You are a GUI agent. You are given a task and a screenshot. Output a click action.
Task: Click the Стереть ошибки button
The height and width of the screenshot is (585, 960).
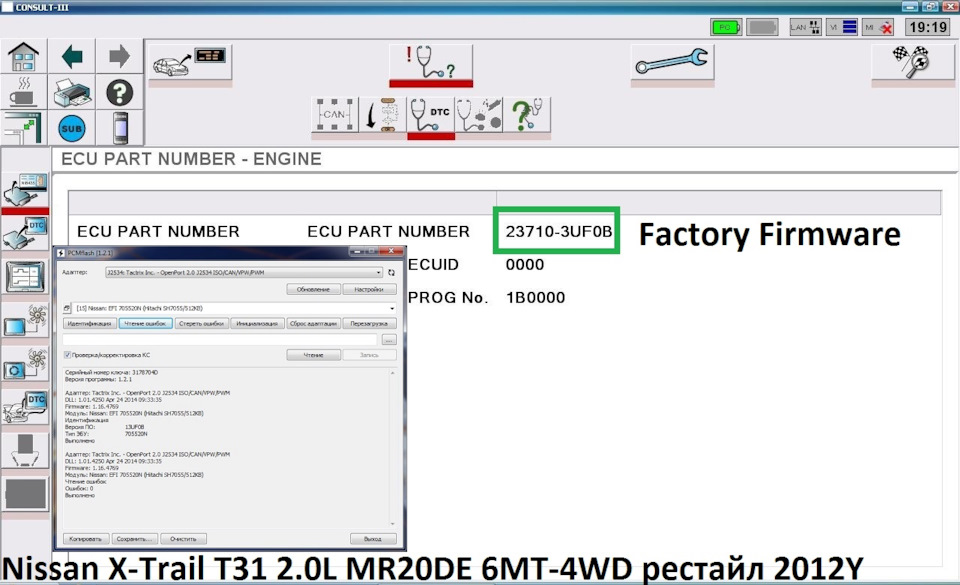click(201, 323)
